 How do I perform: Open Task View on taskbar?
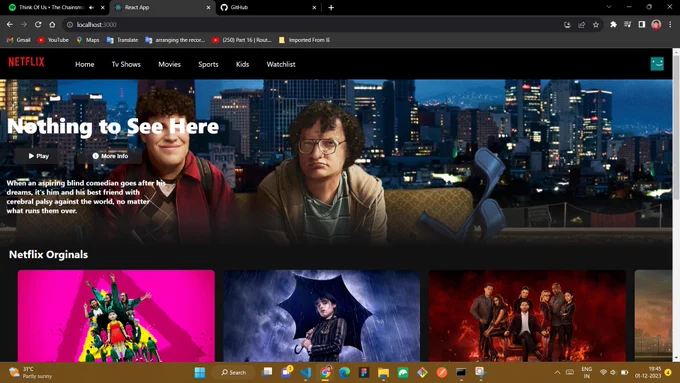[x=268, y=372]
